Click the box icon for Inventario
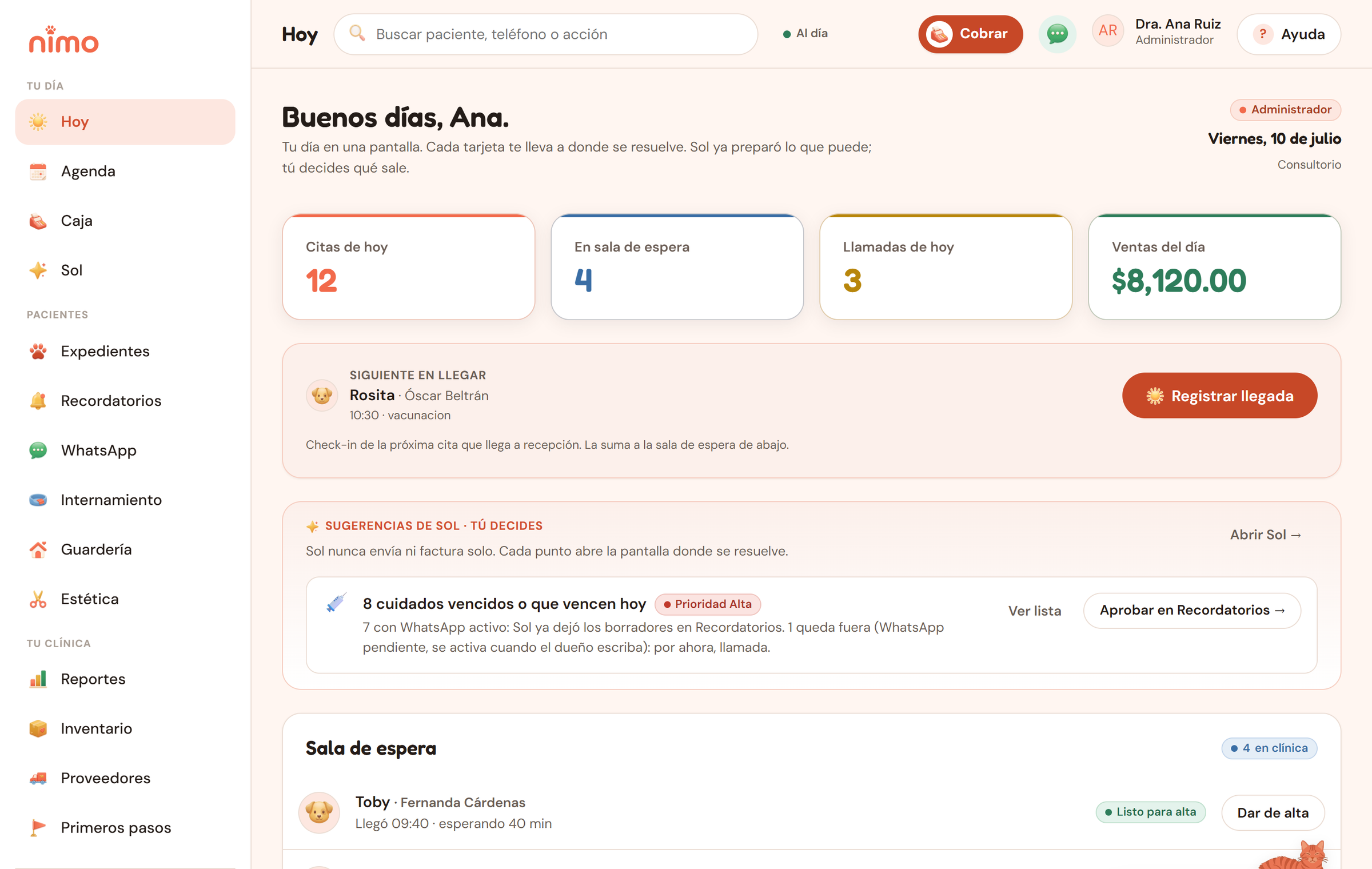Viewport: 1372px width, 869px height. (38, 728)
